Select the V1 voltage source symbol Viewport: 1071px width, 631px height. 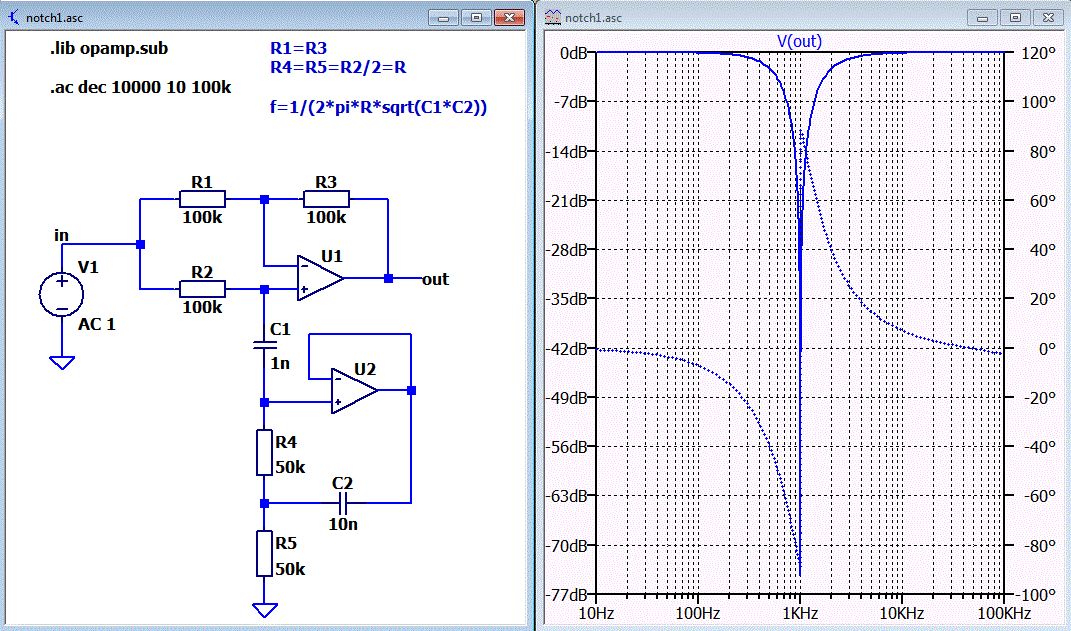(x=62, y=296)
